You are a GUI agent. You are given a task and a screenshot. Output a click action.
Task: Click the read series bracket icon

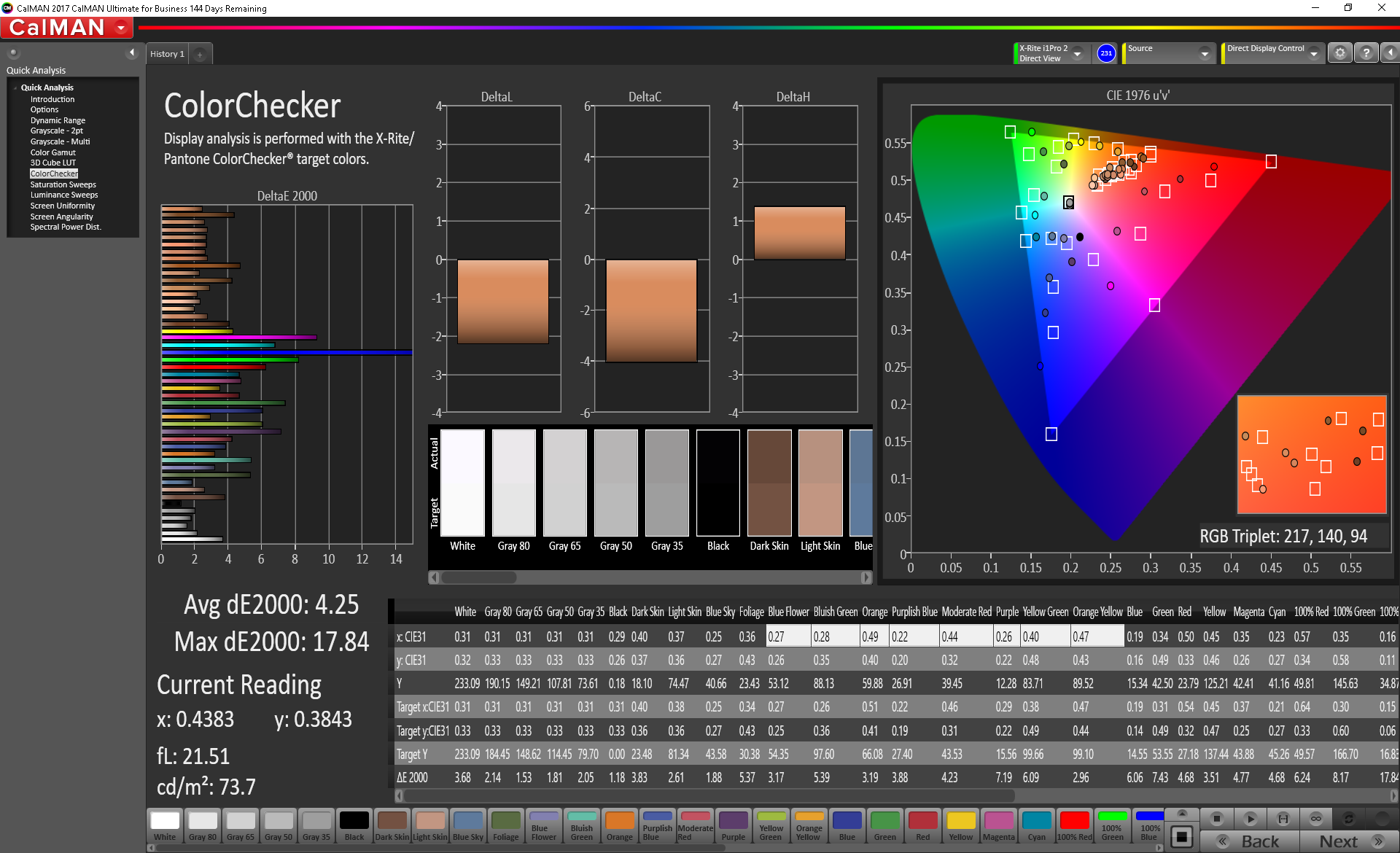(1283, 819)
